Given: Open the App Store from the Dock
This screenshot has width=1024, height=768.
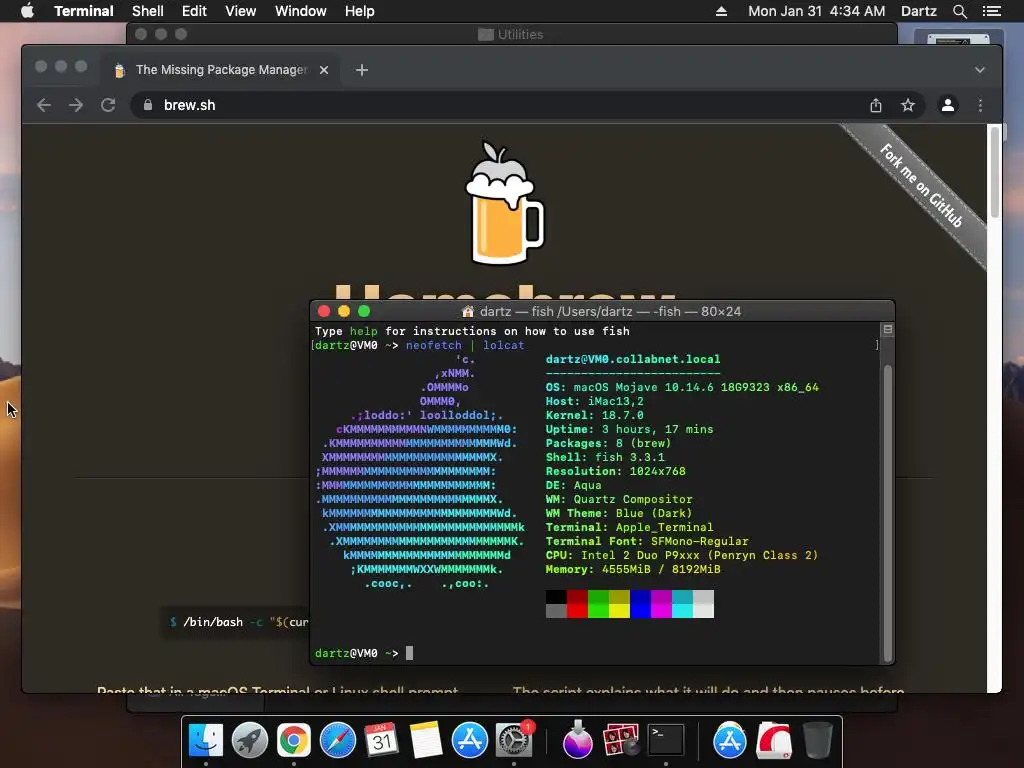Looking at the screenshot, I should pos(470,740).
